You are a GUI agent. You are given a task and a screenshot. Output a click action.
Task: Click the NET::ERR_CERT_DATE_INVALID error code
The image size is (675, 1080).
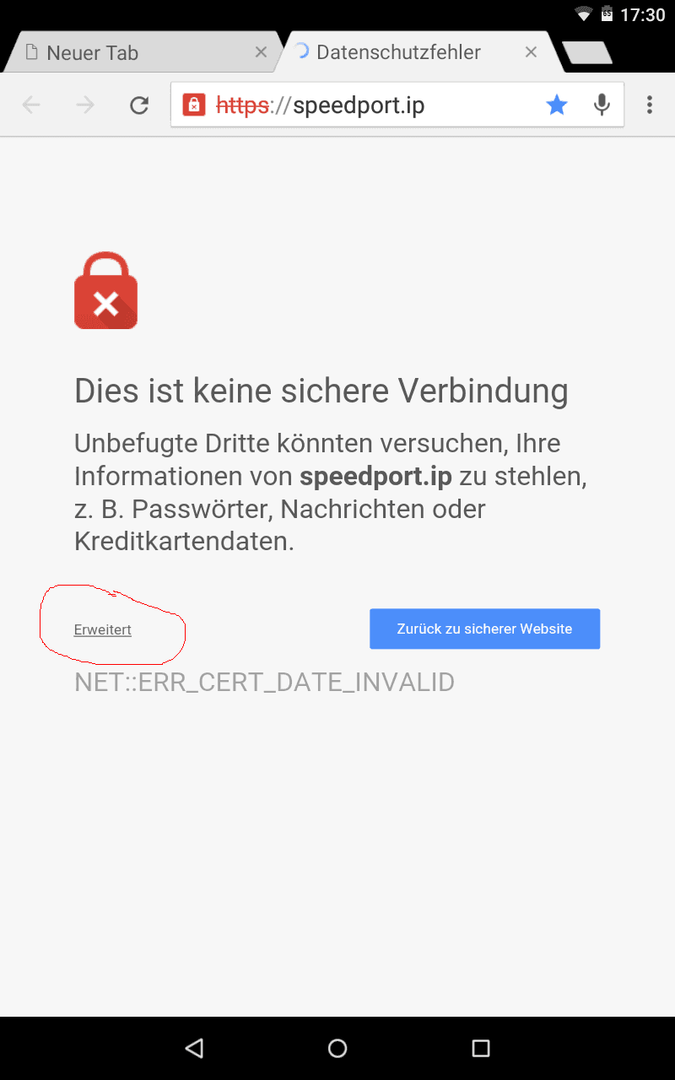[264, 683]
